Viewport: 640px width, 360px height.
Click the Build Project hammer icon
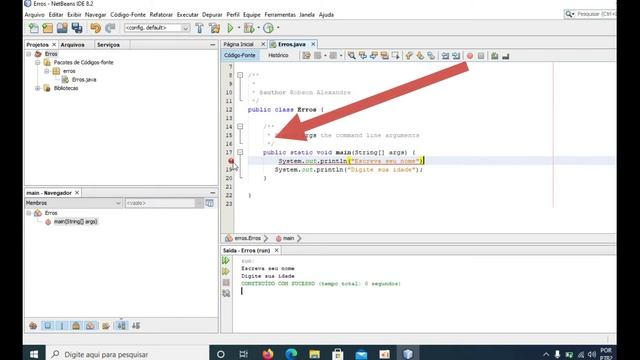[x=200, y=28]
